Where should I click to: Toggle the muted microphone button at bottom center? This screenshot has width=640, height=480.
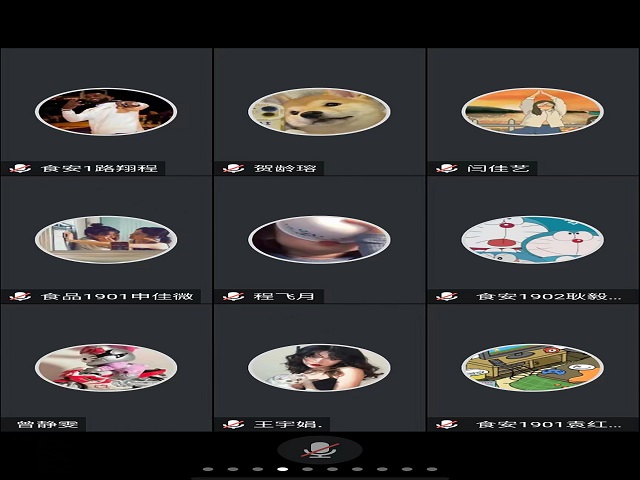click(320, 450)
